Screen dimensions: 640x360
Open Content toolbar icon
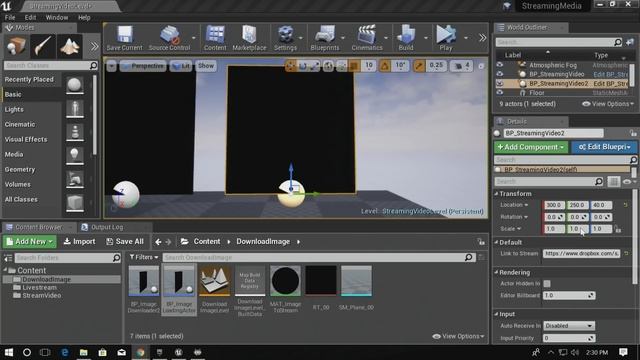(x=215, y=38)
